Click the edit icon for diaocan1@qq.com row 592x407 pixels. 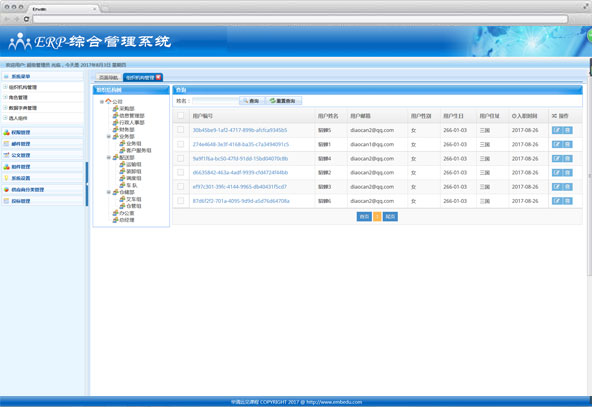point(557,145)
